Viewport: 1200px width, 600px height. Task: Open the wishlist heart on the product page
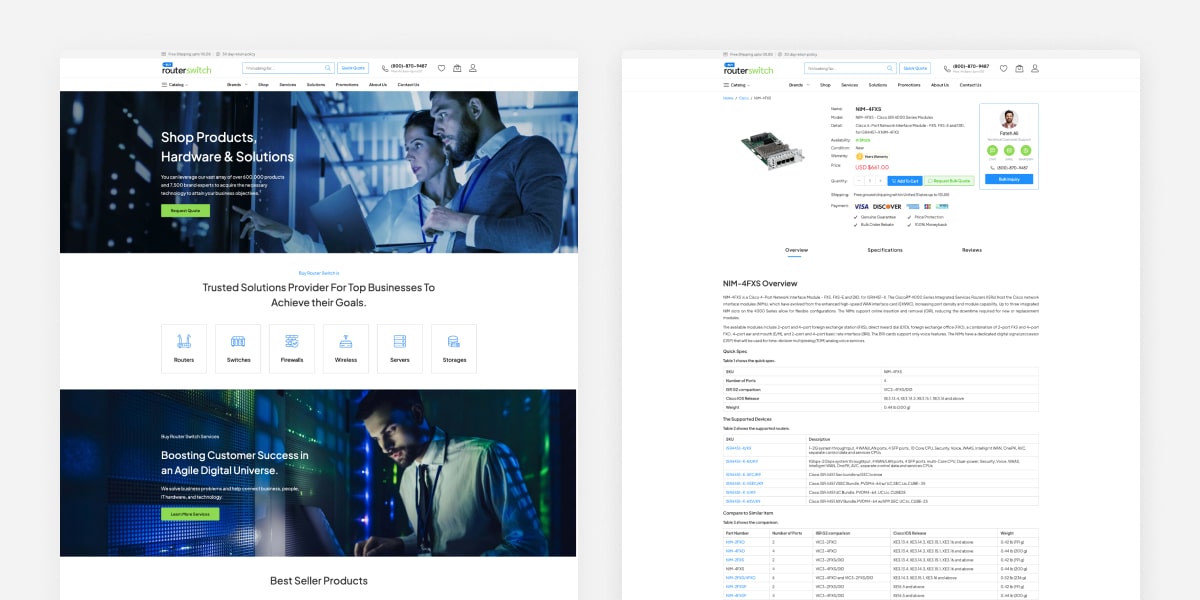(1003, 68)
